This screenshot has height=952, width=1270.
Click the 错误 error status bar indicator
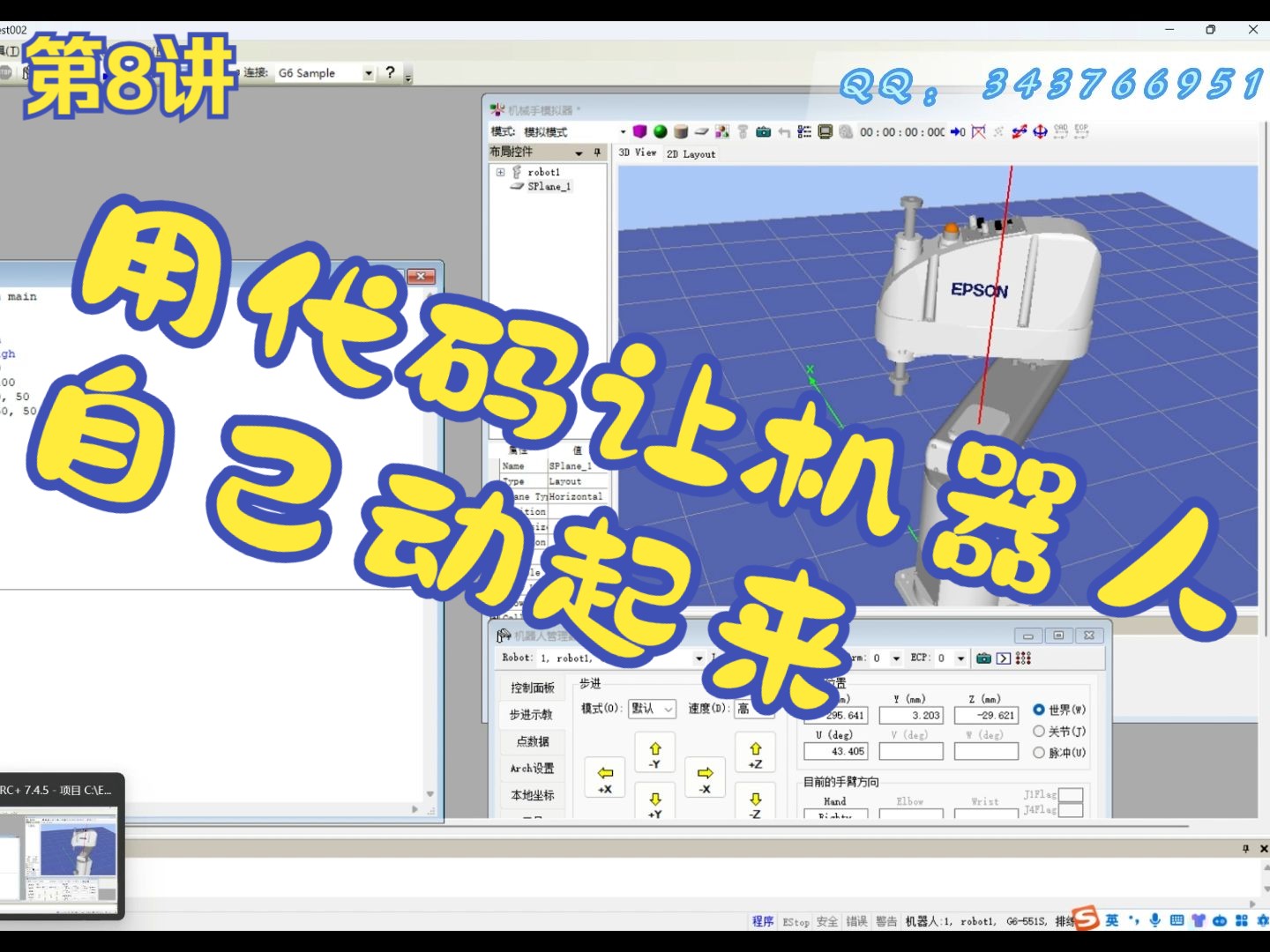coord(857,921)
